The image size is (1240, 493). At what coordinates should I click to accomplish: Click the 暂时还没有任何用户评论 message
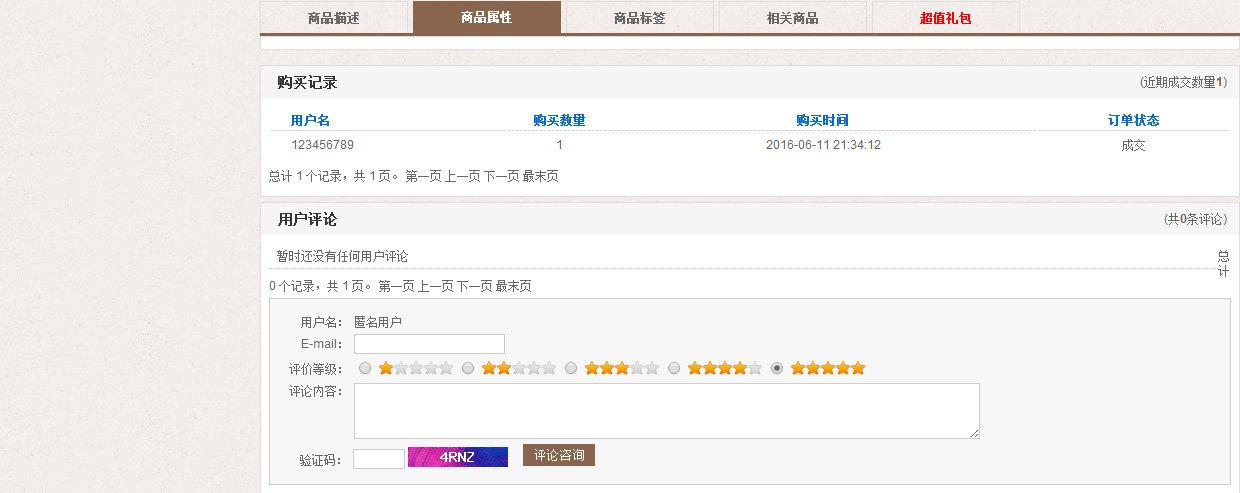point(343,257)
